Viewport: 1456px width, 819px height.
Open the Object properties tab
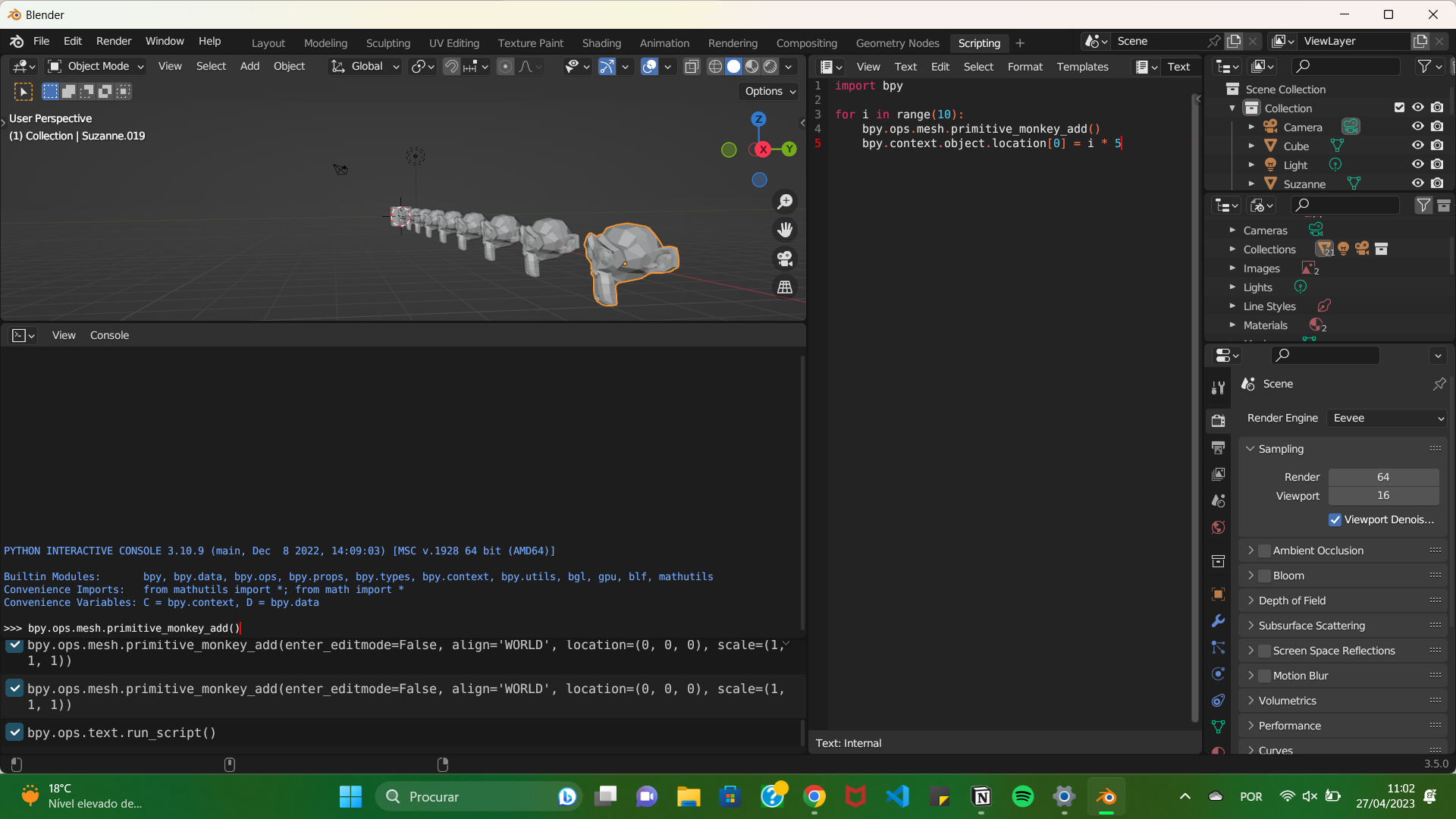(1218, 595)
